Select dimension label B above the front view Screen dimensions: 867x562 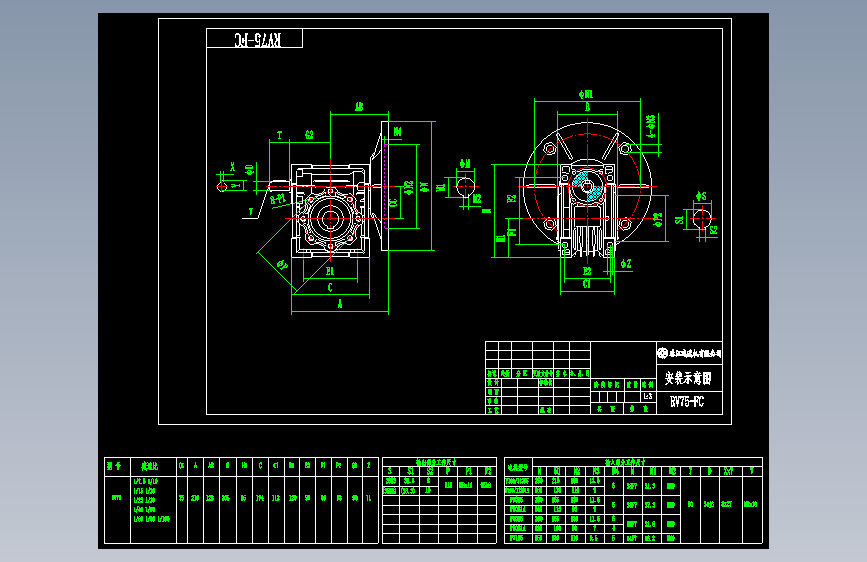(587, 107)
